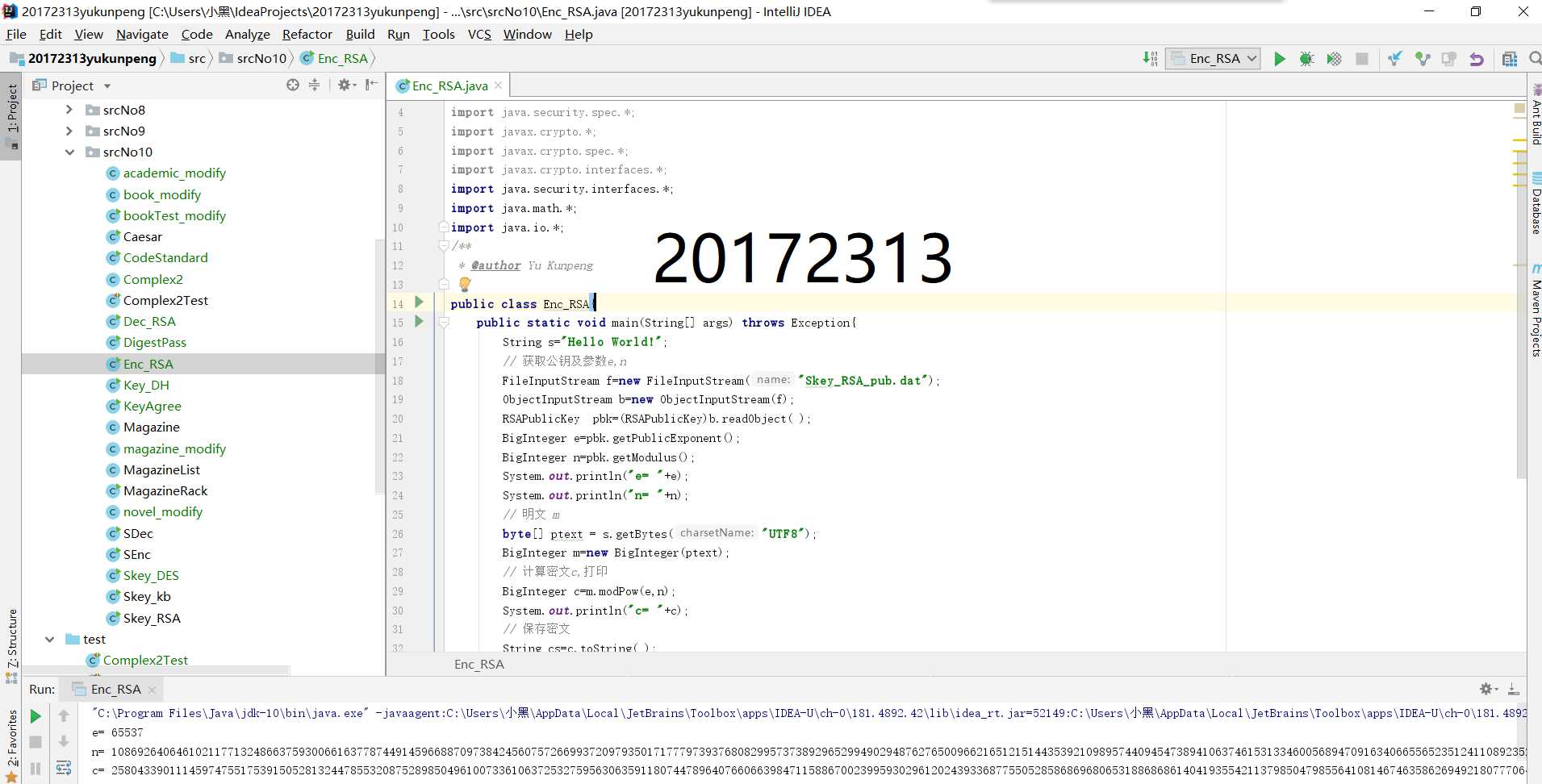Click the grey Stop icon in the toolbar
This screenshot has width=1542, height=784.
[1362, 59]
